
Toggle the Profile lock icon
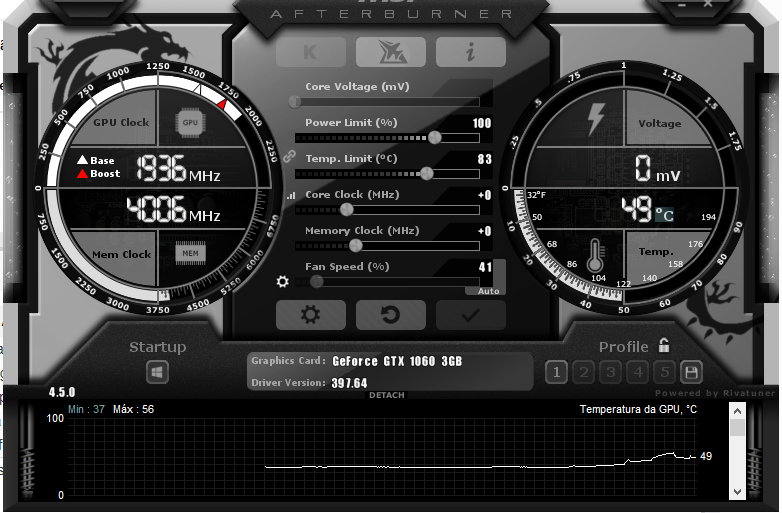point(664,345)
